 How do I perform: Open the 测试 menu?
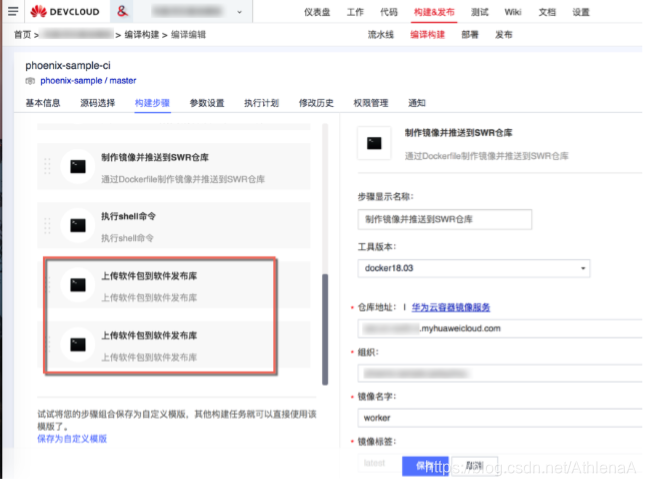(480, 12)
